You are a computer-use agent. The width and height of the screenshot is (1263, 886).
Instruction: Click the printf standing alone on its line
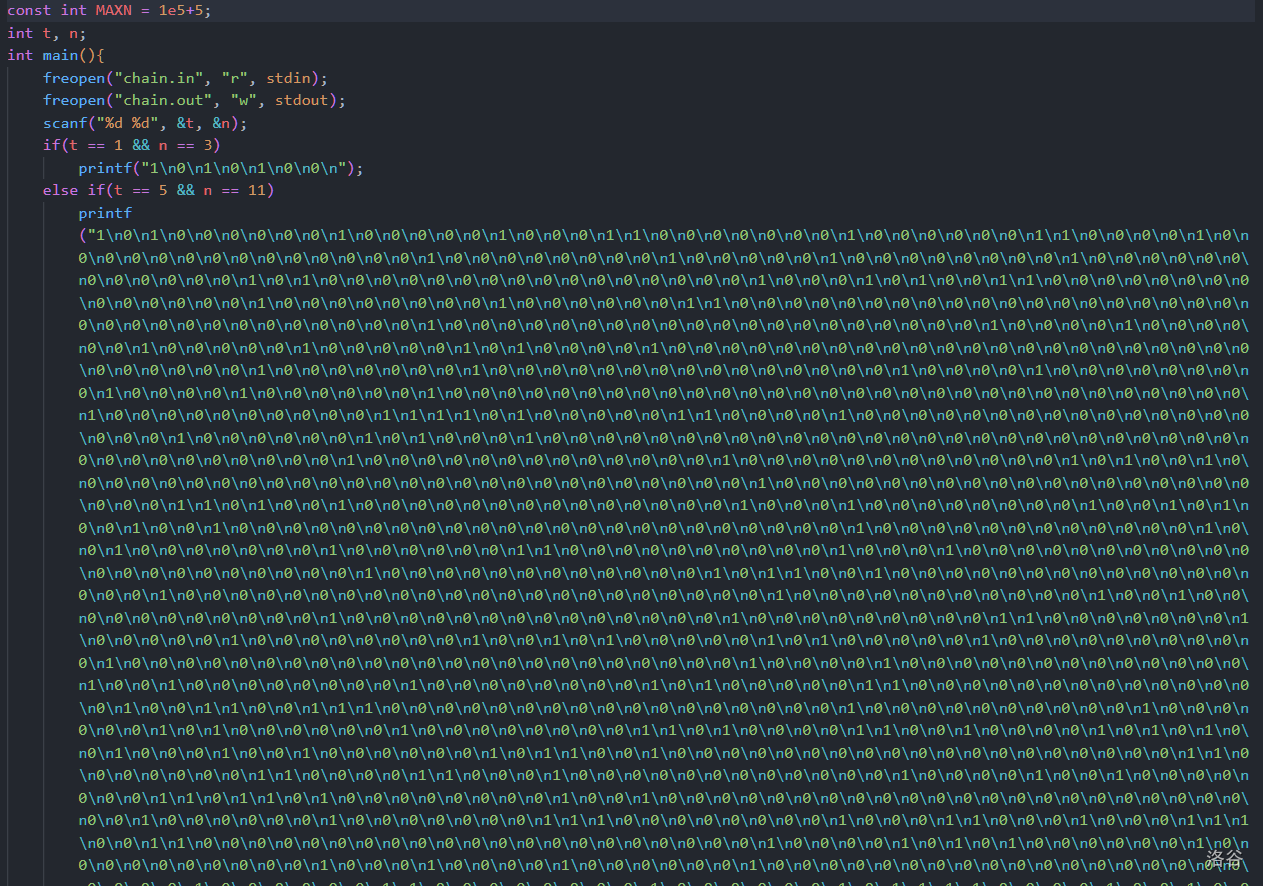[x=105, y=213]
